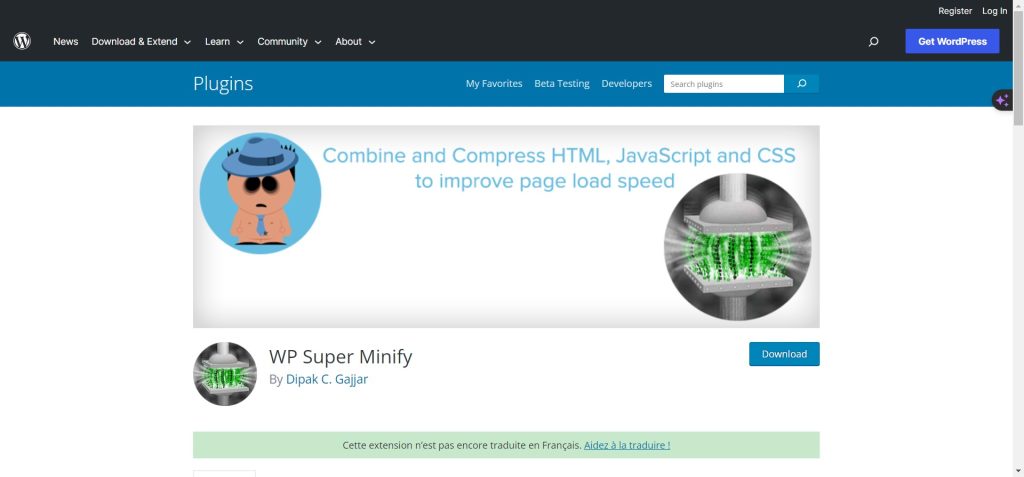Click the Aidez à la traduire link

point(627,445)
